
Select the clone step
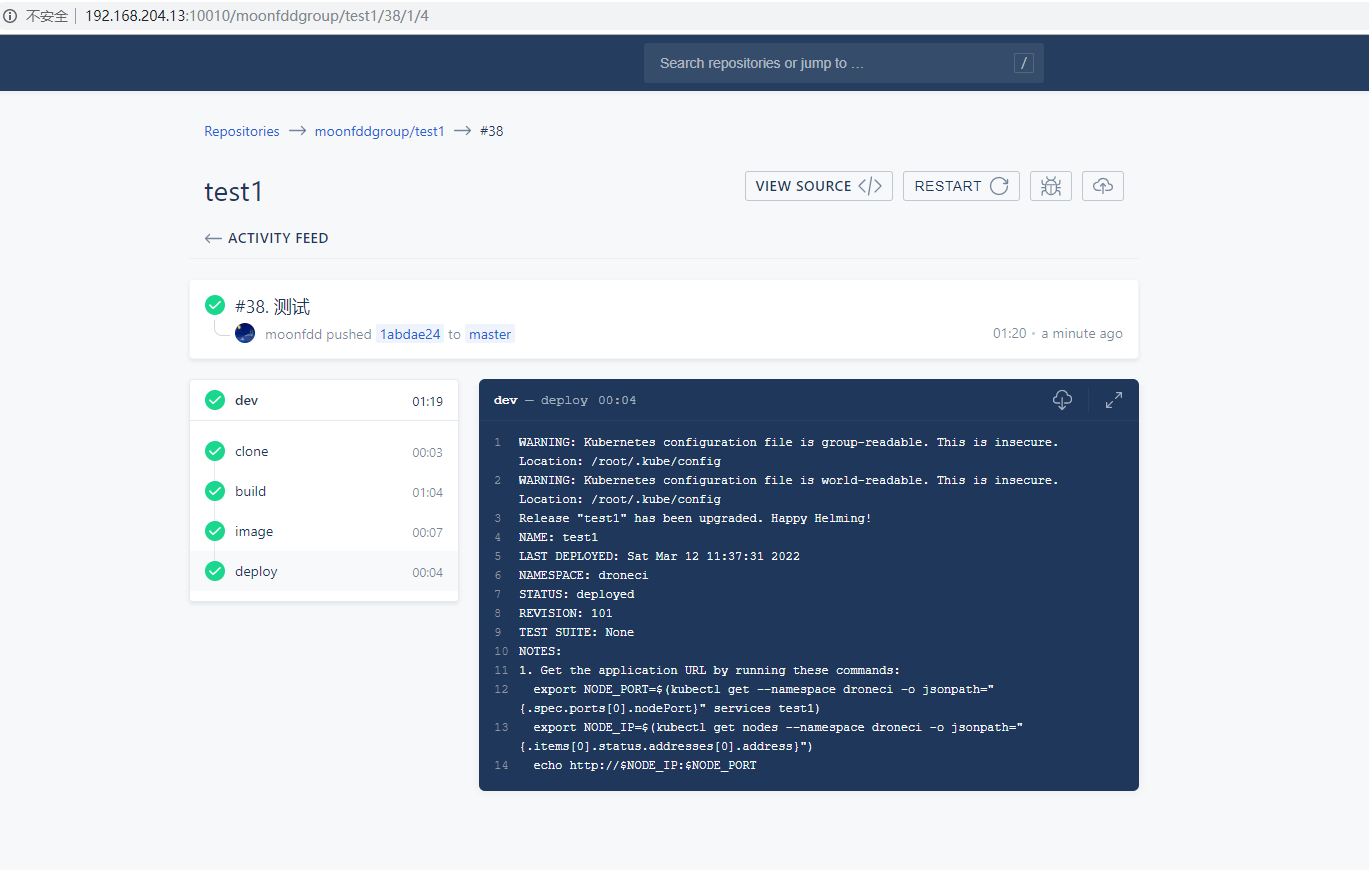click(324, 451)
